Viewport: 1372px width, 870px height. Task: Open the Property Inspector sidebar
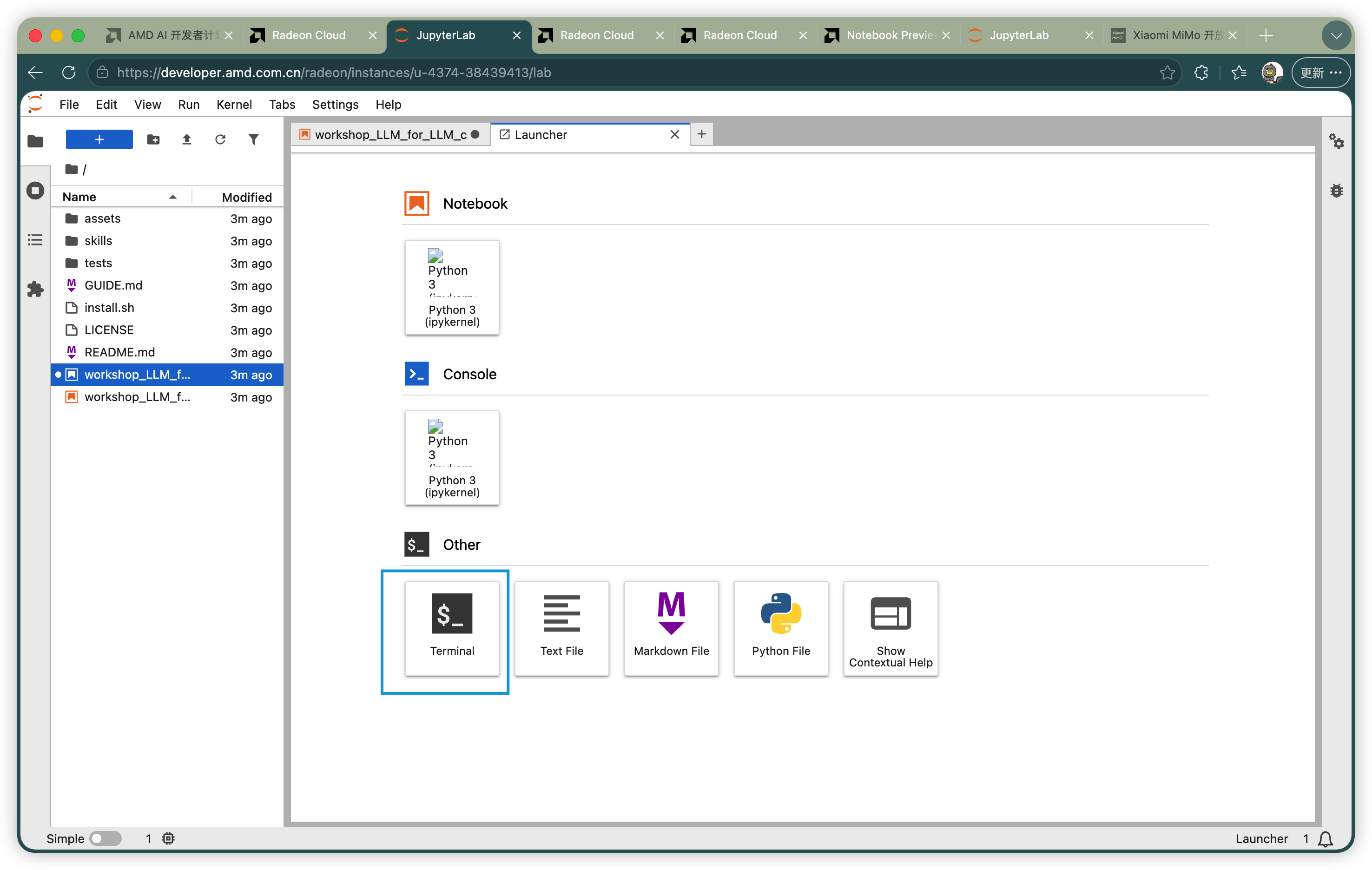[x=1336, y=141]
